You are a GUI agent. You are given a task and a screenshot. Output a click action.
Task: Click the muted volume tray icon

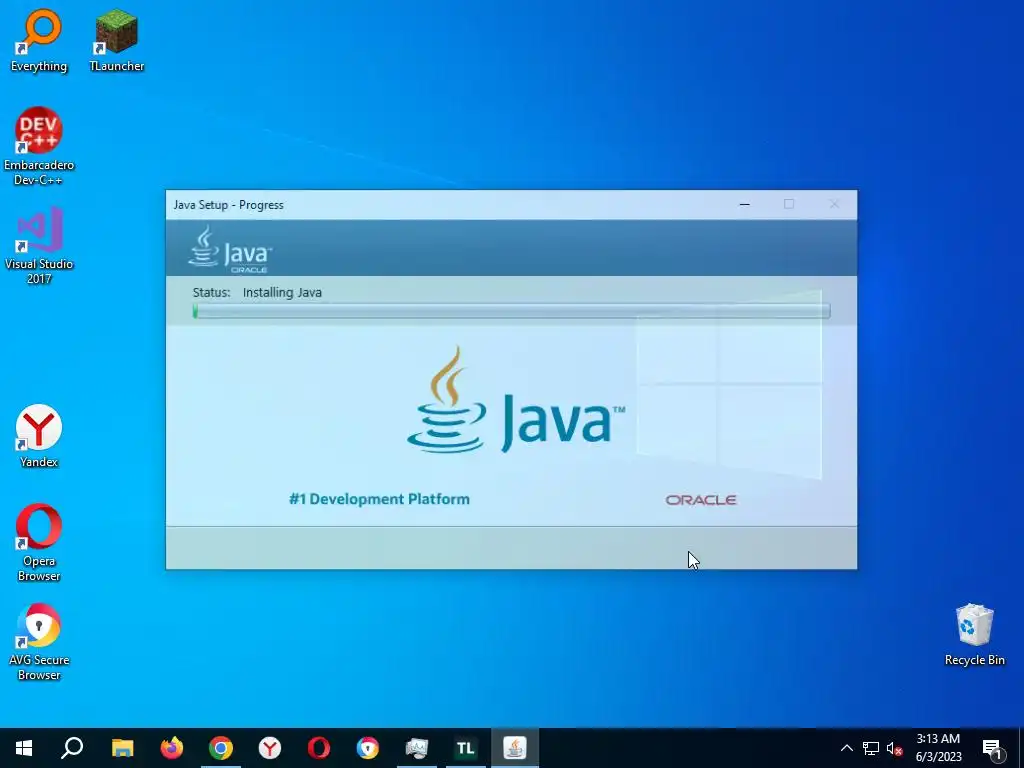(894, 748)
